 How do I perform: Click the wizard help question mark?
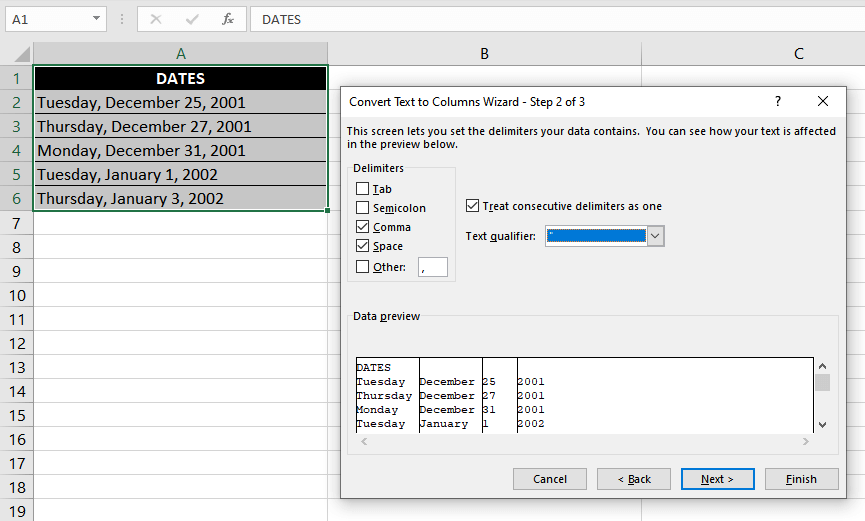point(778,102)
